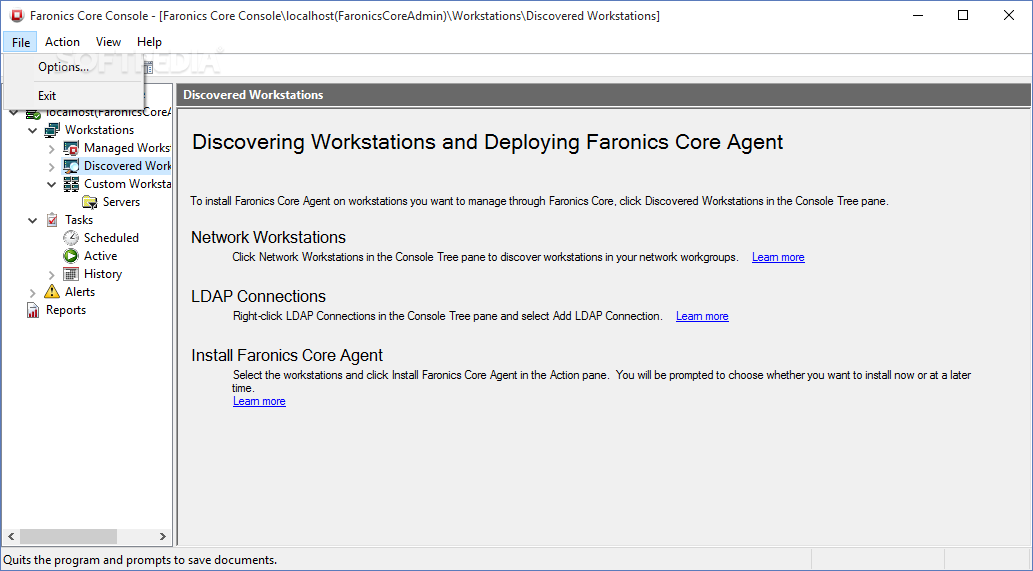Viewport: 1033px width, 571px height.
Task: Select the History tree item
Action: pyautogui.click(x=103, y=274)
